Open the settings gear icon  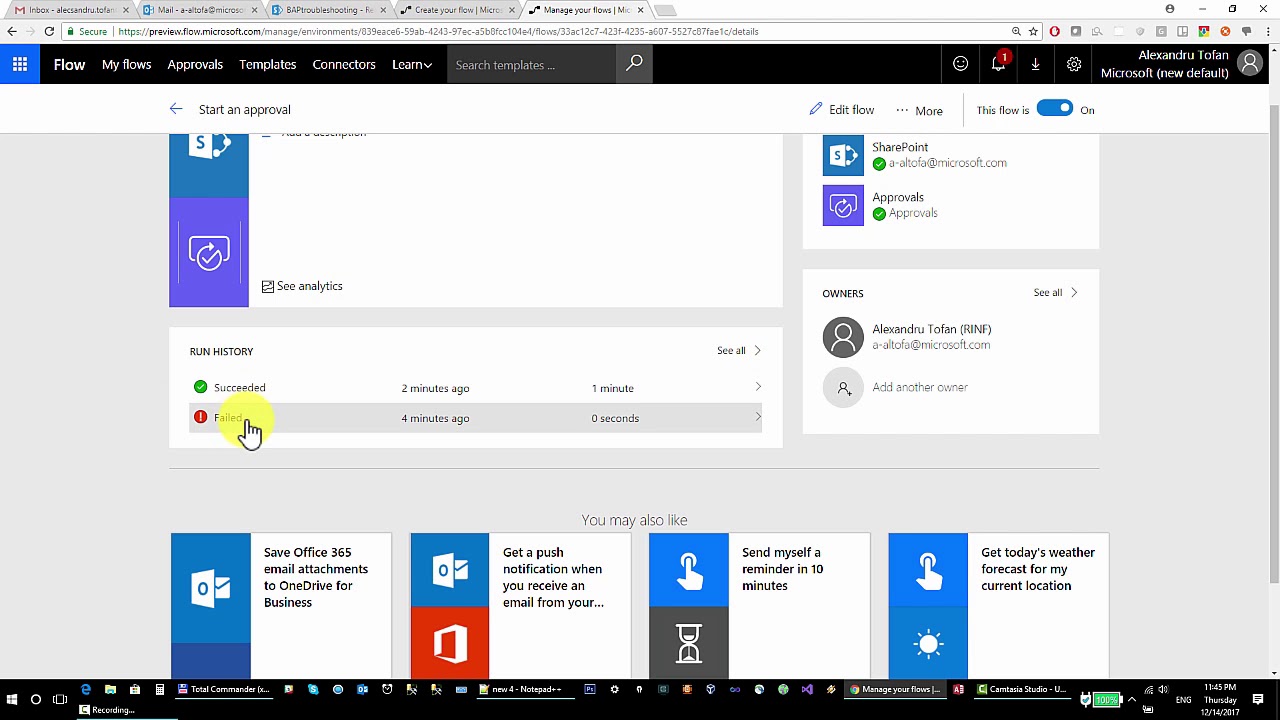click(1073, 65)
